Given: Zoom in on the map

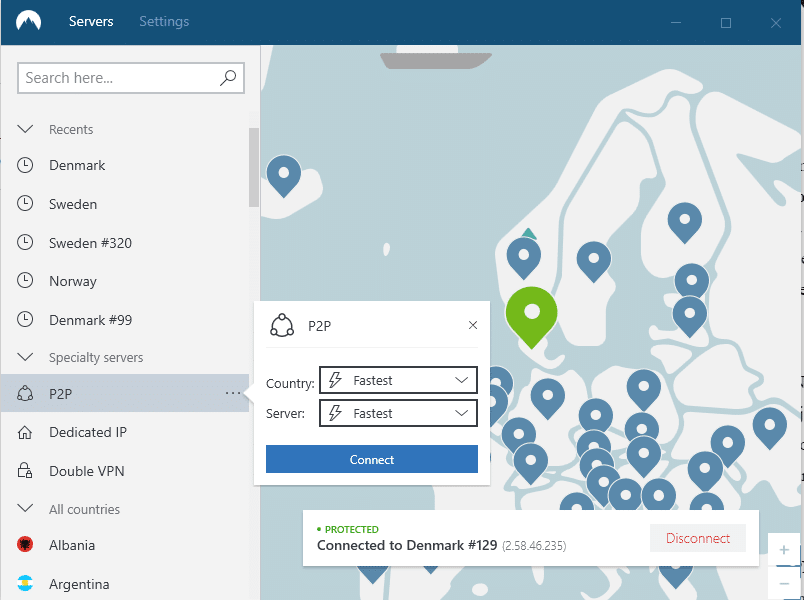Looking at the screenshot, I should (x=784, y=550).
